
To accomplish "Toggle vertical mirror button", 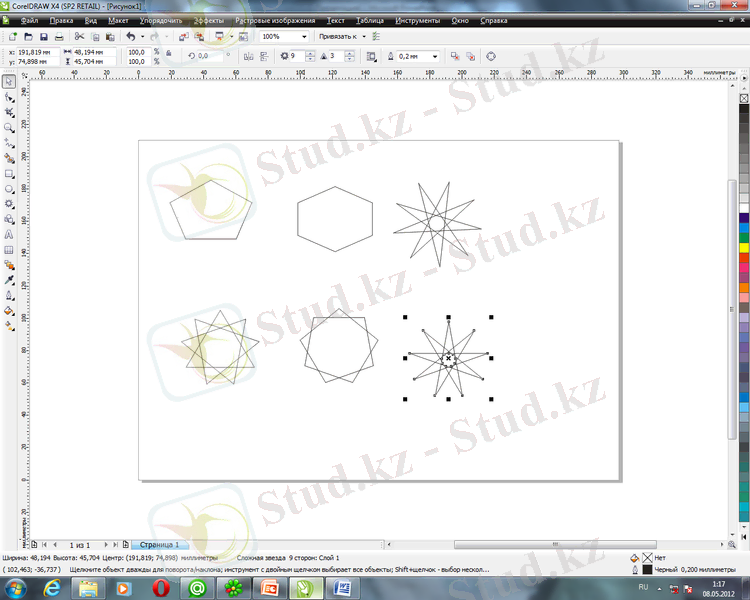I will coord(264,56).
